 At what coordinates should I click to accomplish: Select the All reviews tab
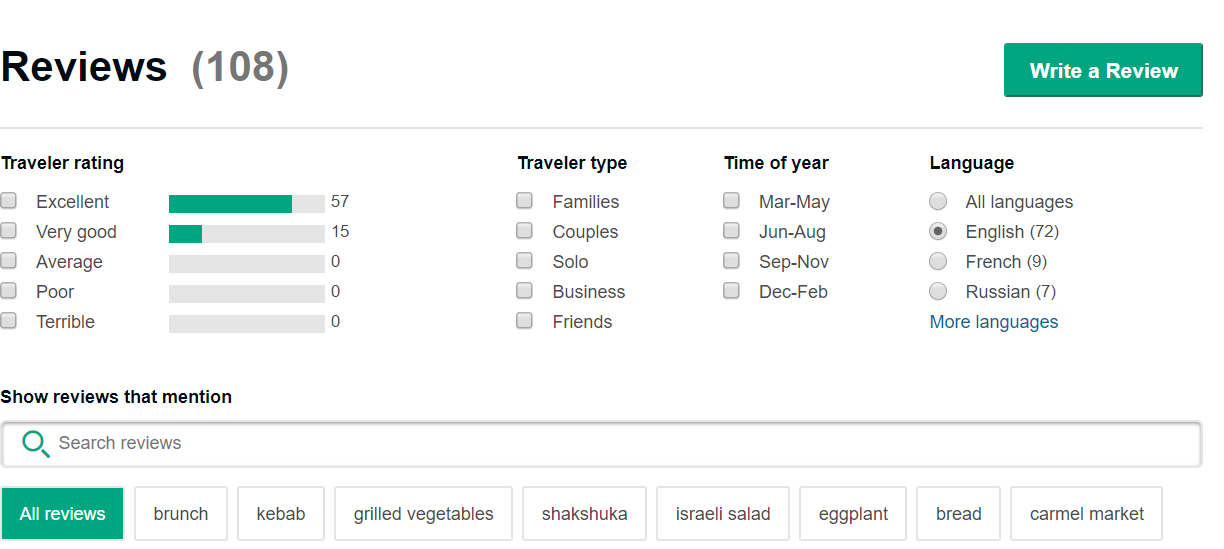click(x=62, y=514)
